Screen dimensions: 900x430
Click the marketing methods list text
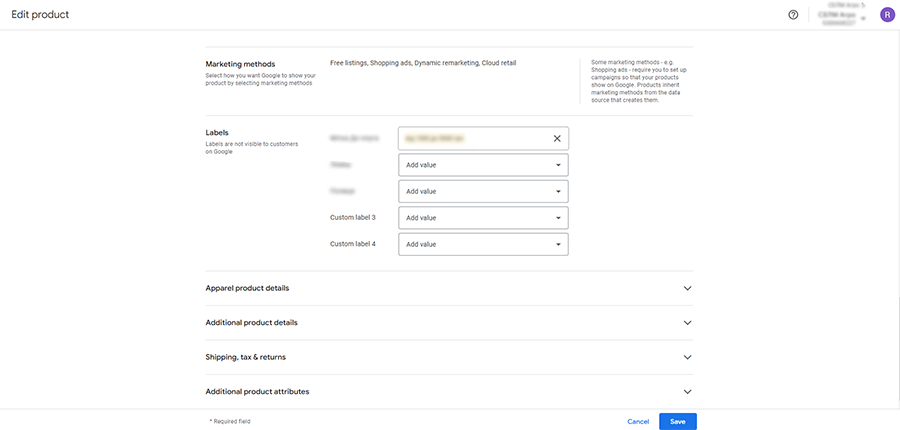(x=422, y=63)
